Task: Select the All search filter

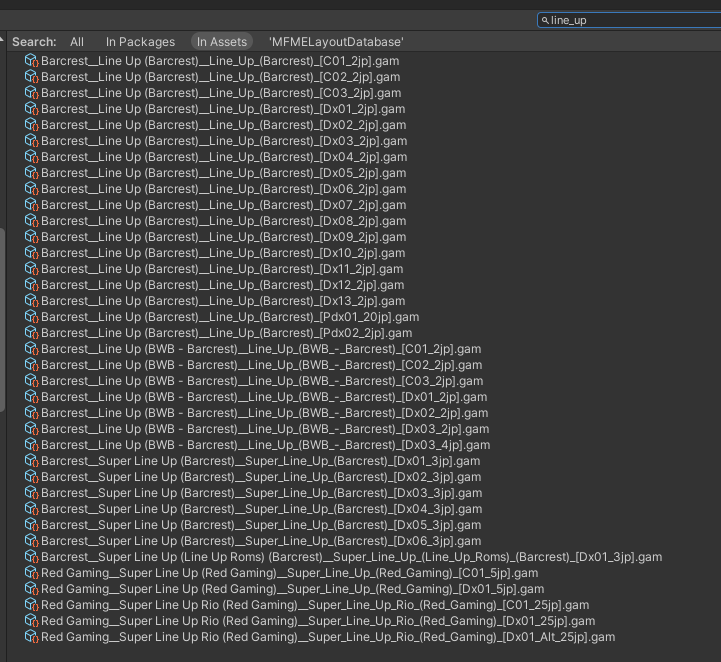Action: [77, 42]
